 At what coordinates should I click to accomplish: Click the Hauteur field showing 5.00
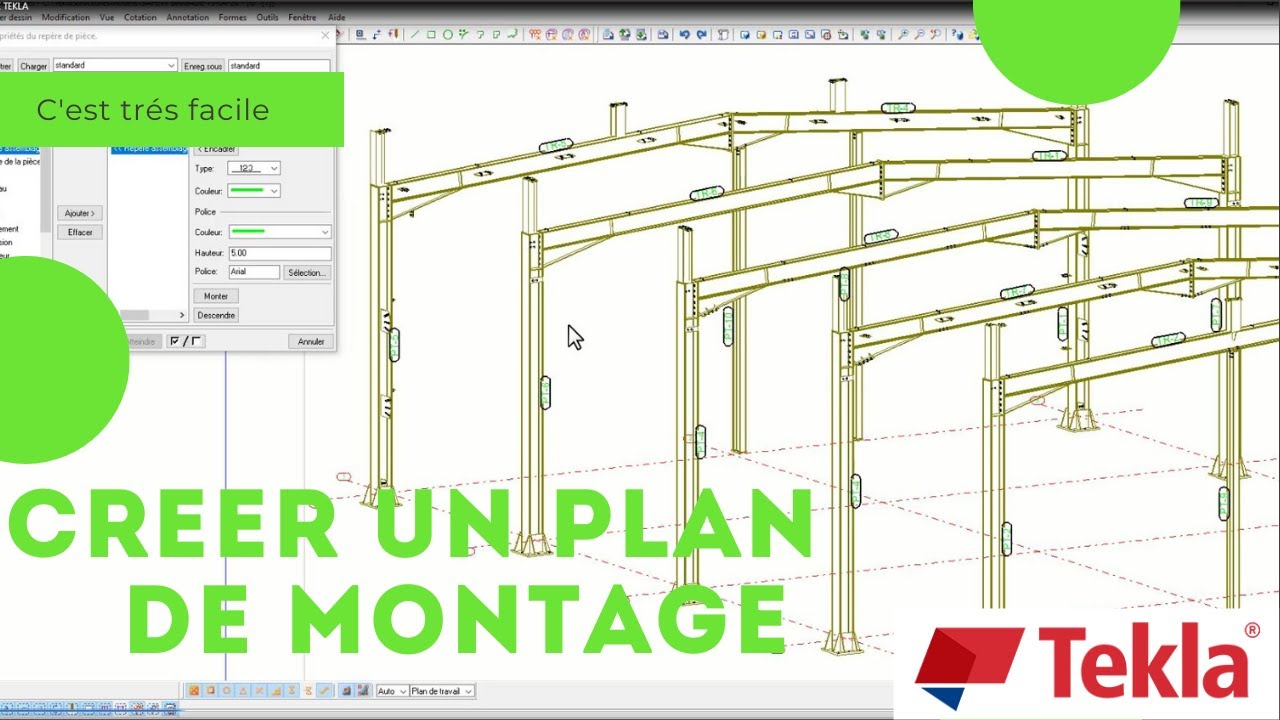click(279, 253)
